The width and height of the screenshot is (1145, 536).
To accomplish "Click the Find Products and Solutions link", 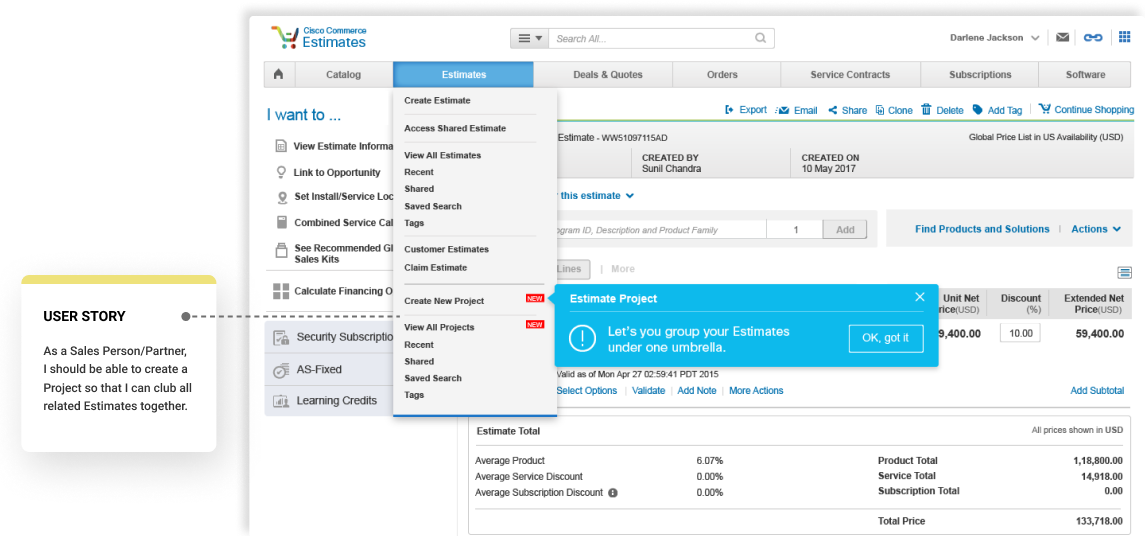I will tap(982, 229).
